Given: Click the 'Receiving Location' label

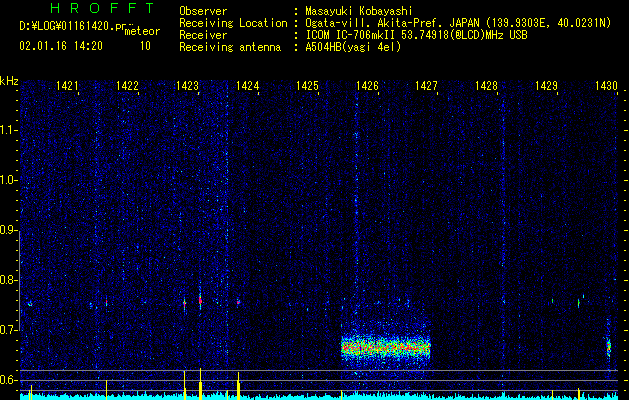Looking at the screenshot, I should [x=233, y=23].
